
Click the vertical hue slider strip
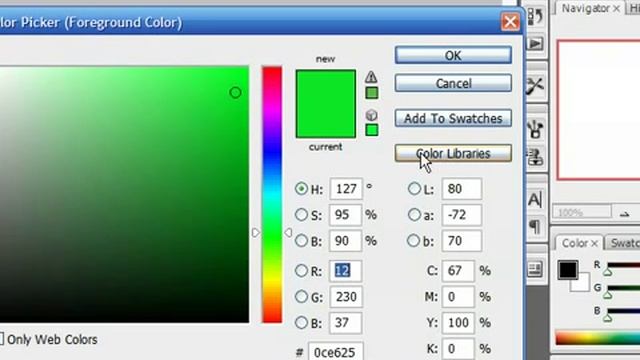tap(272, 194)
